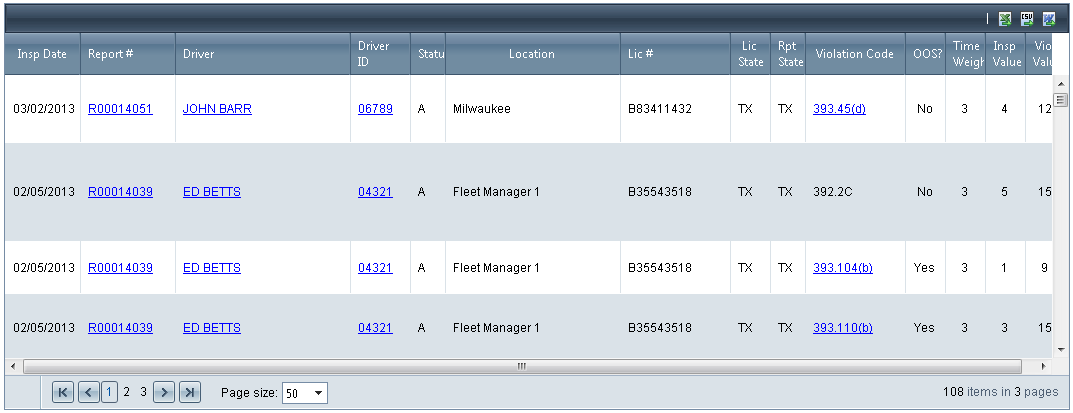Click the horizontal scrollbar right arrow

(1044, 367)
